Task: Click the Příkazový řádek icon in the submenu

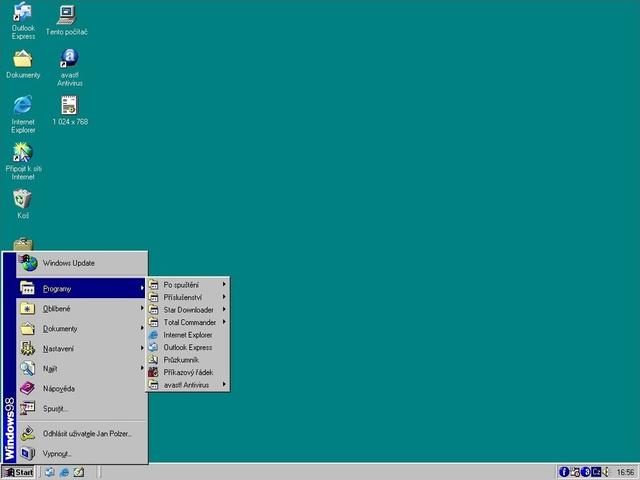Action: point(153,372)
